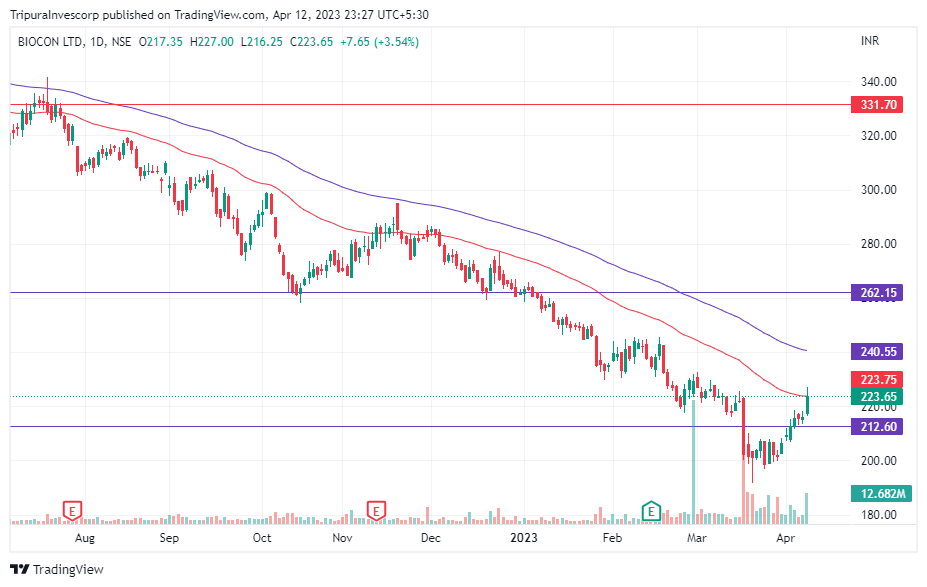Click the red earnings marker near mid-November

(376, 510)
